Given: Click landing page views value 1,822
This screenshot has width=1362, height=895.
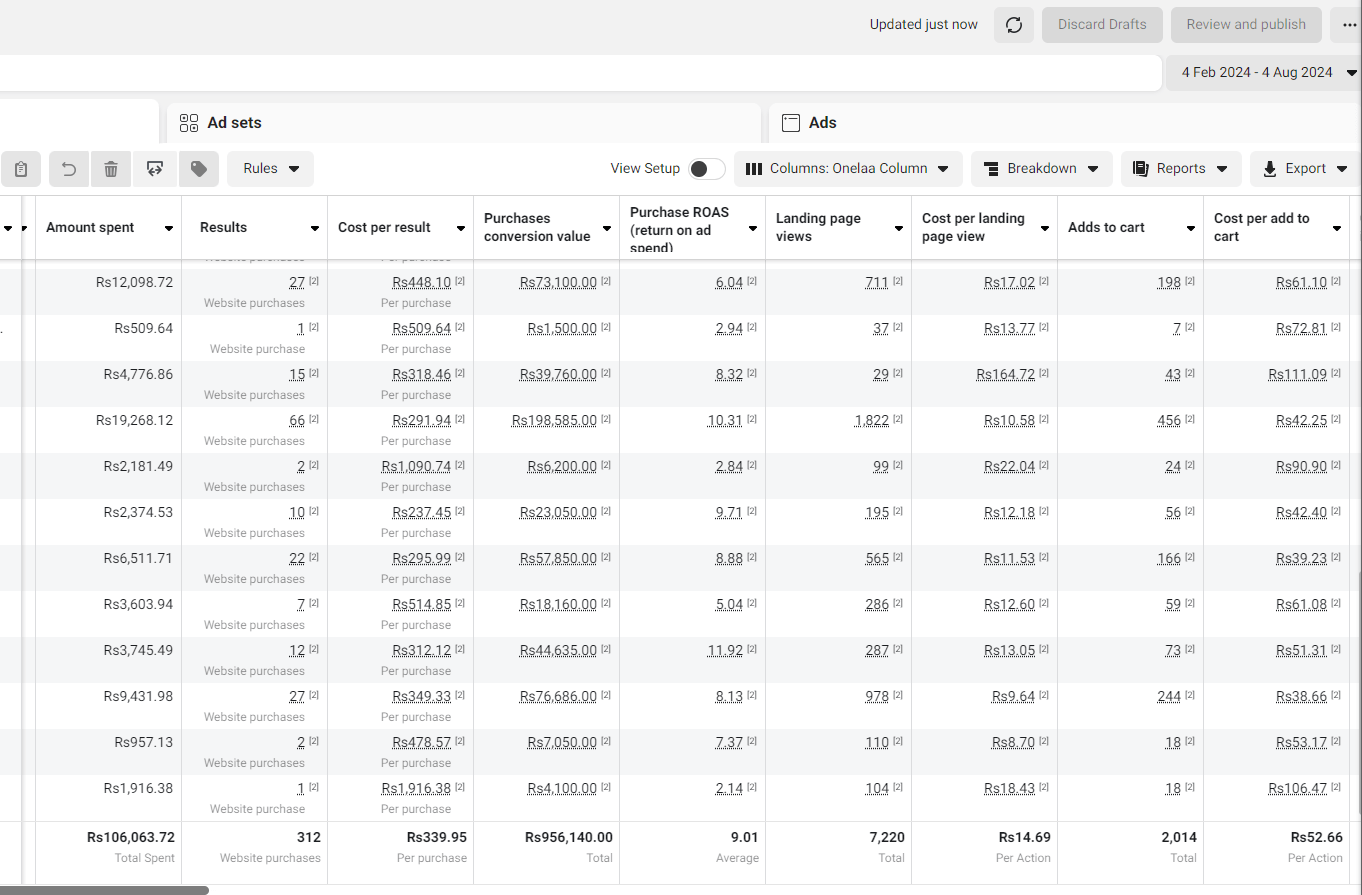Looking at the screenshot, I should [871, 421].
